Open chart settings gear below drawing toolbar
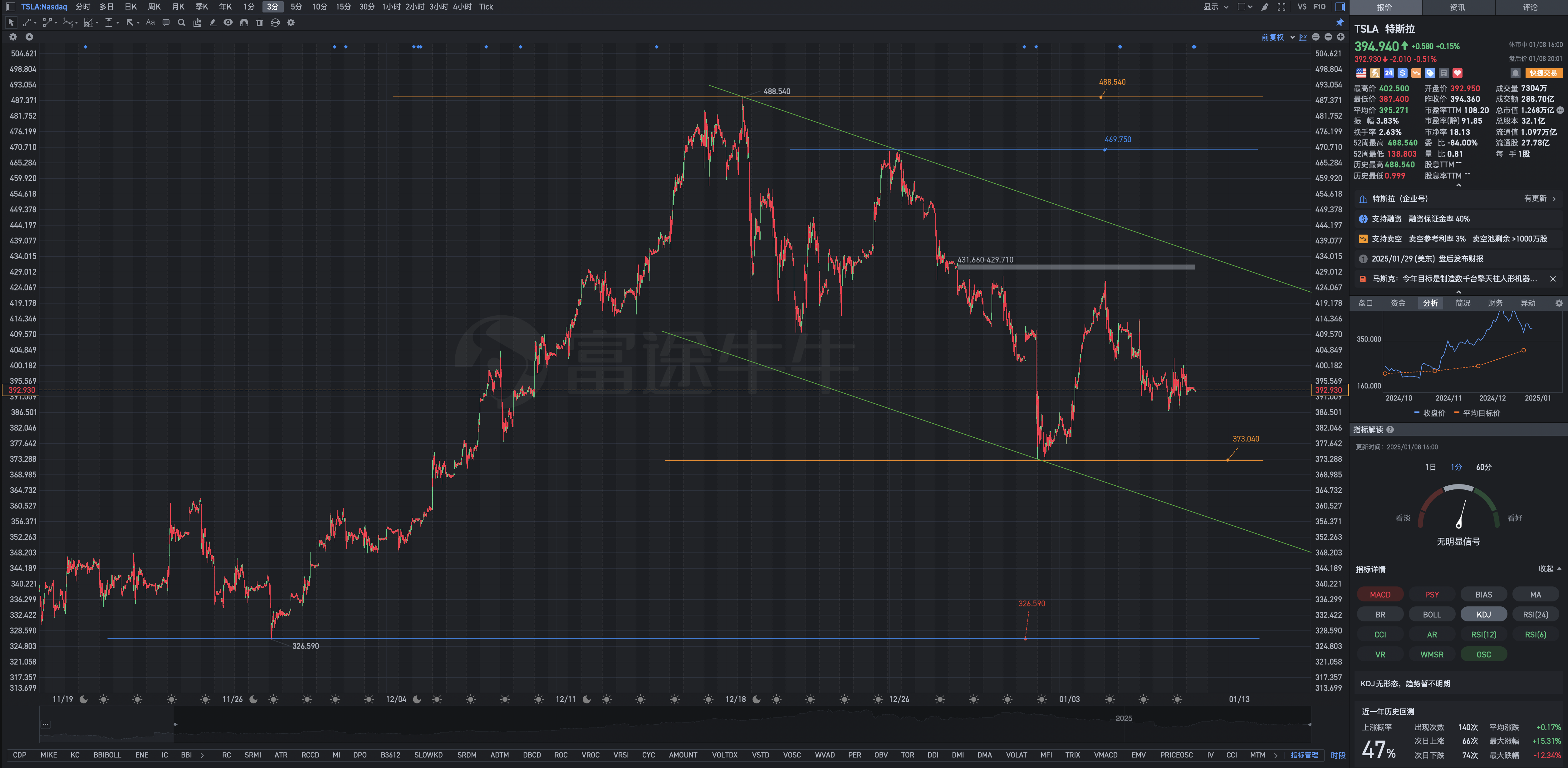Screen dimensions: 1568x768 pyautogui.click(x=13, y=37)
